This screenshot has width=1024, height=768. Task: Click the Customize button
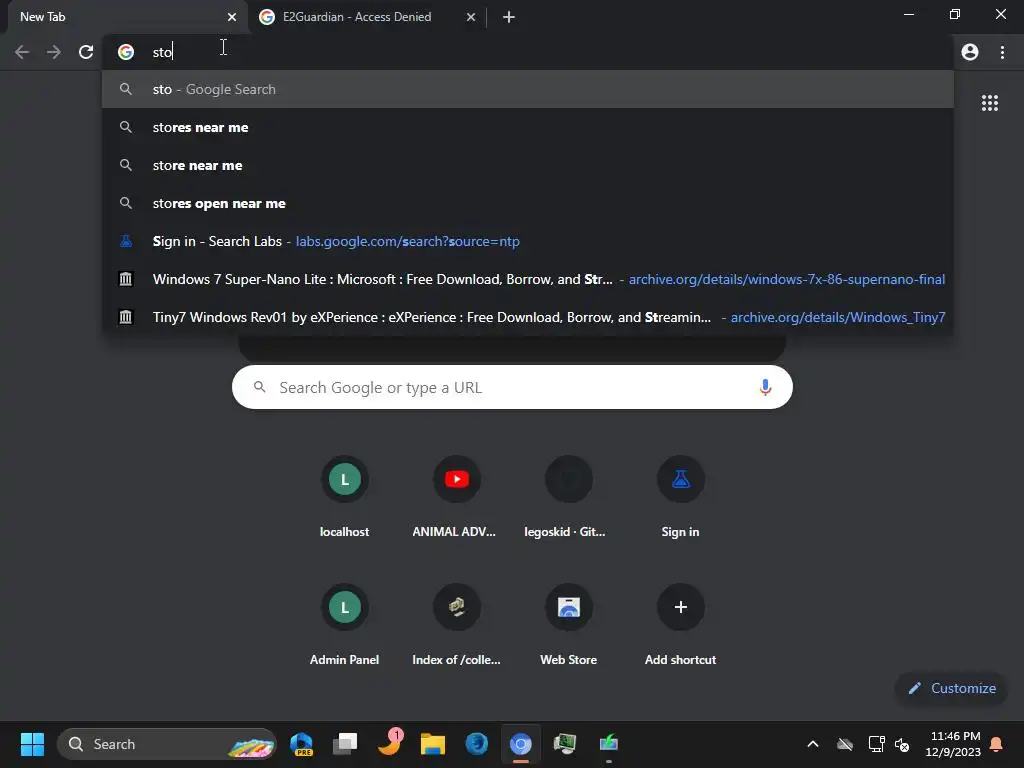pos(952,688)
